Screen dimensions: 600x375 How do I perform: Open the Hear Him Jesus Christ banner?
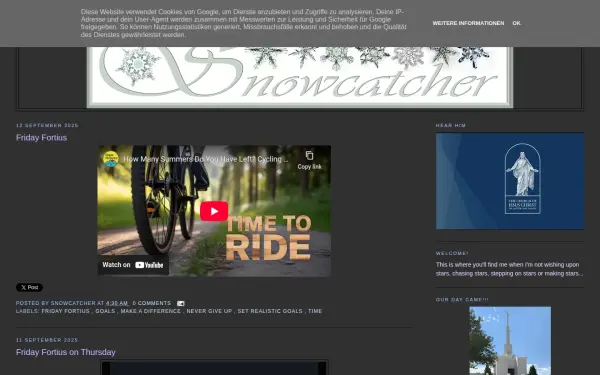tap(510, 181)
